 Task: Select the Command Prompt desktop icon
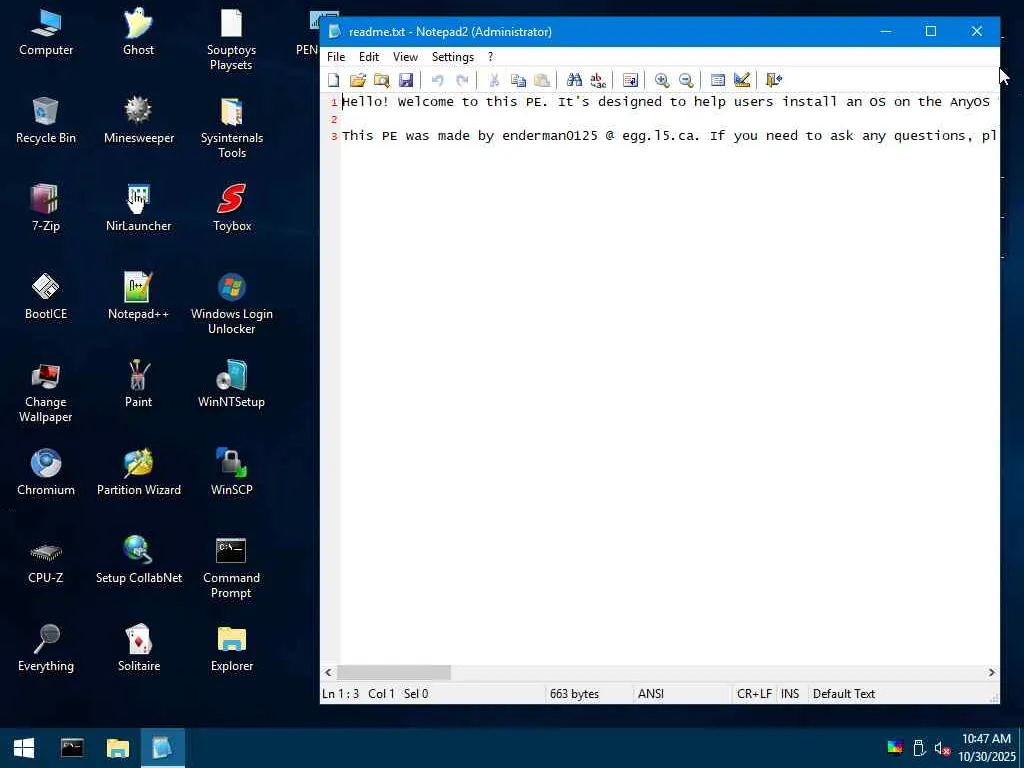(232, 568)
